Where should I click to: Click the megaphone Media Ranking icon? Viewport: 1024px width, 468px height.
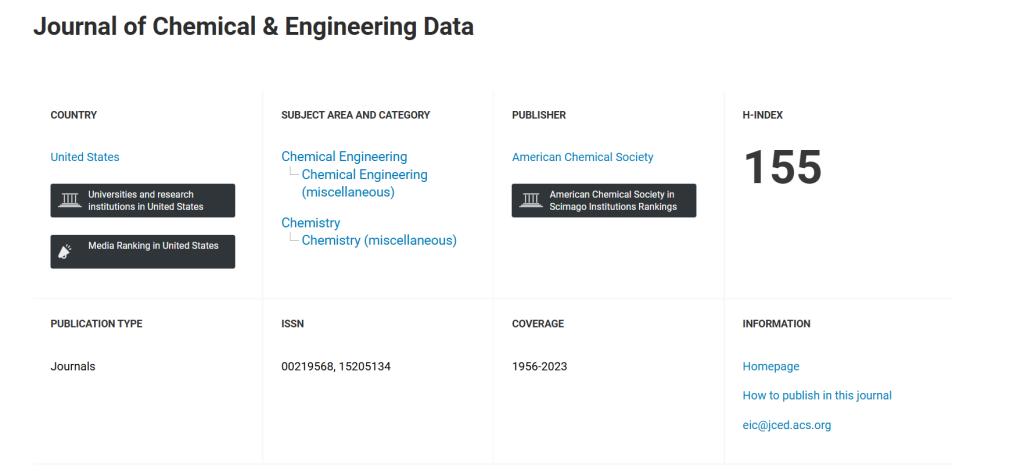click(65, 251)
